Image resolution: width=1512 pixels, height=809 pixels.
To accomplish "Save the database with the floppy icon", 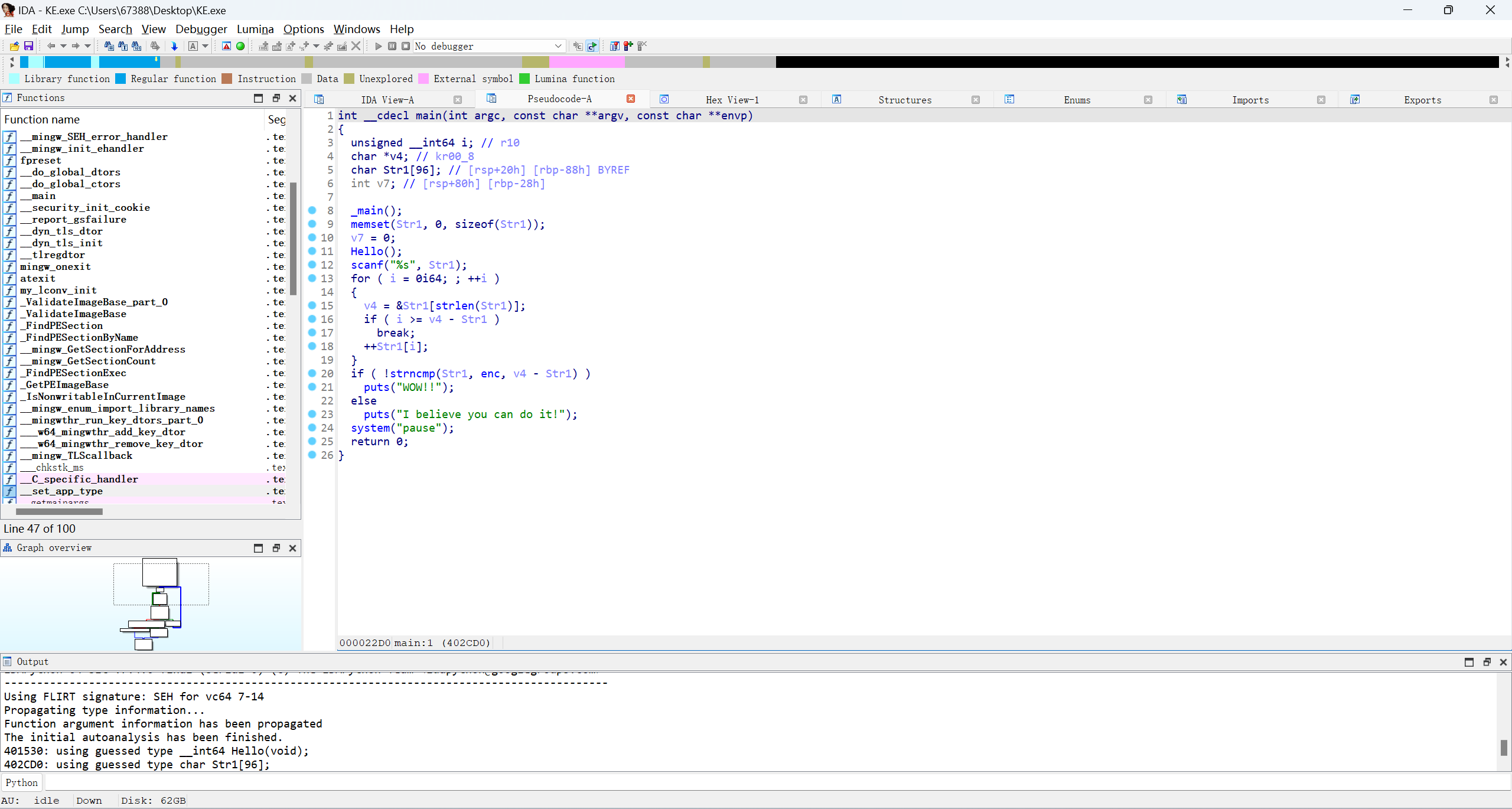I will (28, 46).
